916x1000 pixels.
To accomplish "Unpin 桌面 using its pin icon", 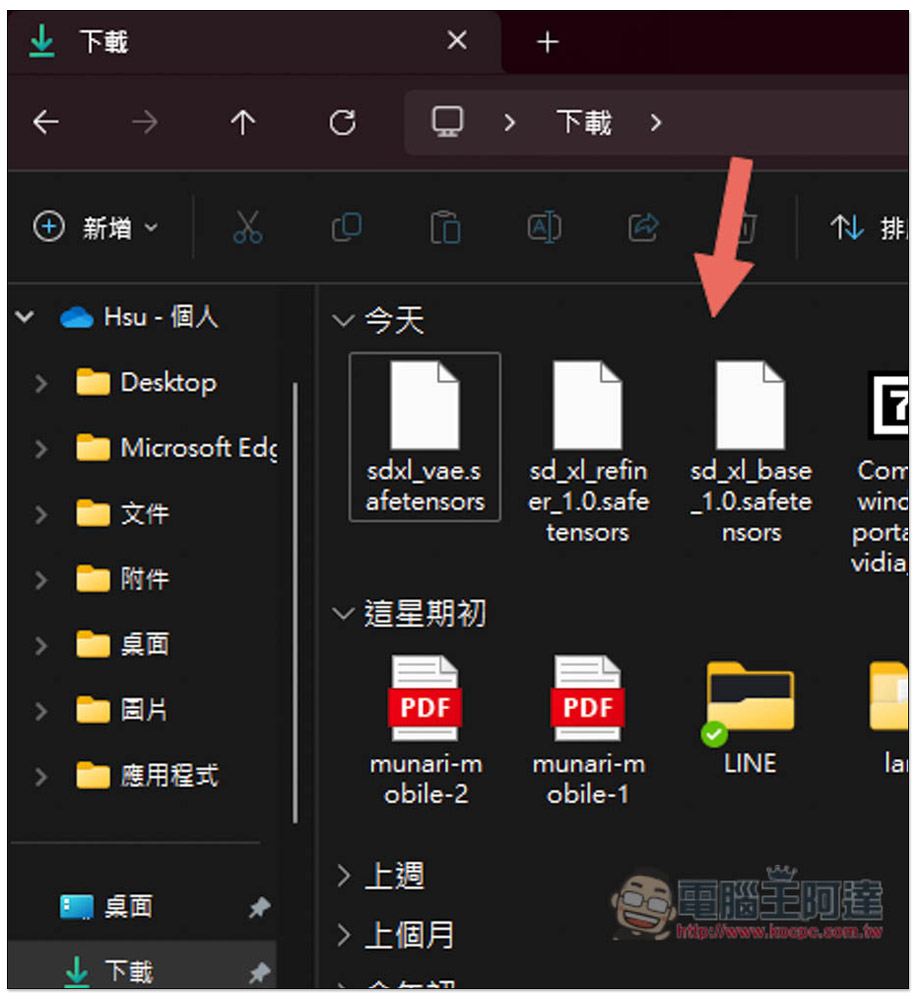I will pos(259,907).
